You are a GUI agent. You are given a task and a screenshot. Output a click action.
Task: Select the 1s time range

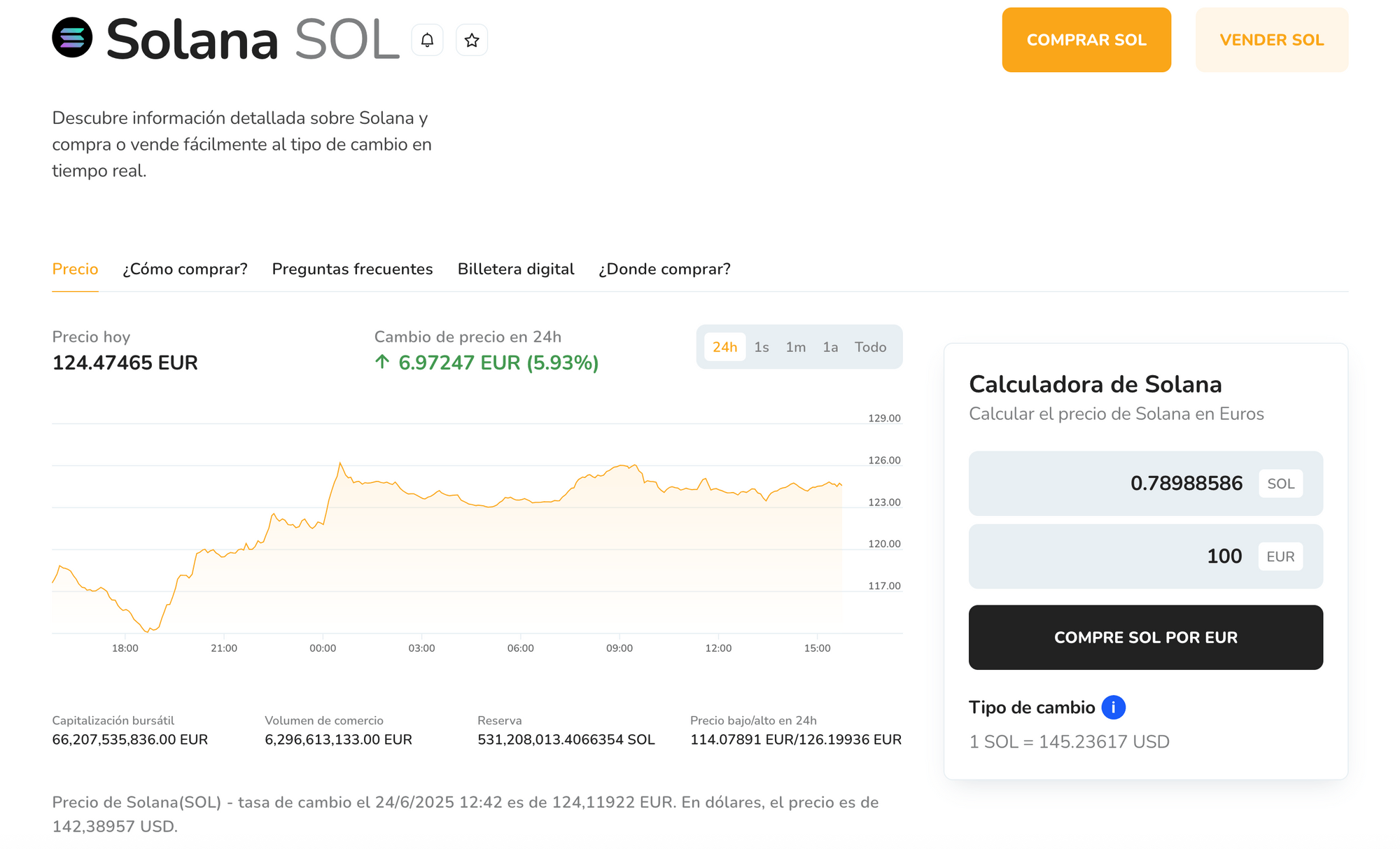762,346
